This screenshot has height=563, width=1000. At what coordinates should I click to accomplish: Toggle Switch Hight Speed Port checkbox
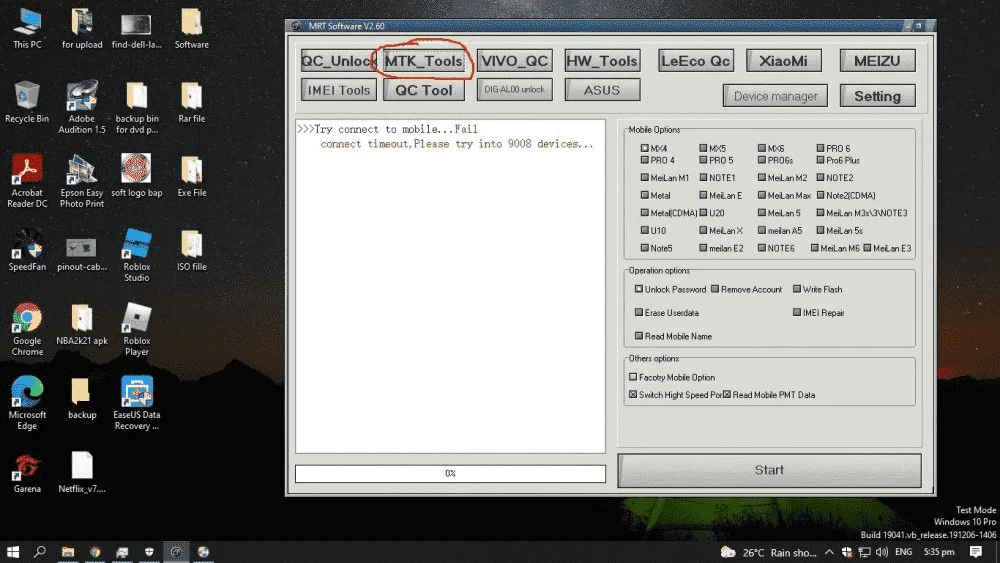[x=633, y=395]
